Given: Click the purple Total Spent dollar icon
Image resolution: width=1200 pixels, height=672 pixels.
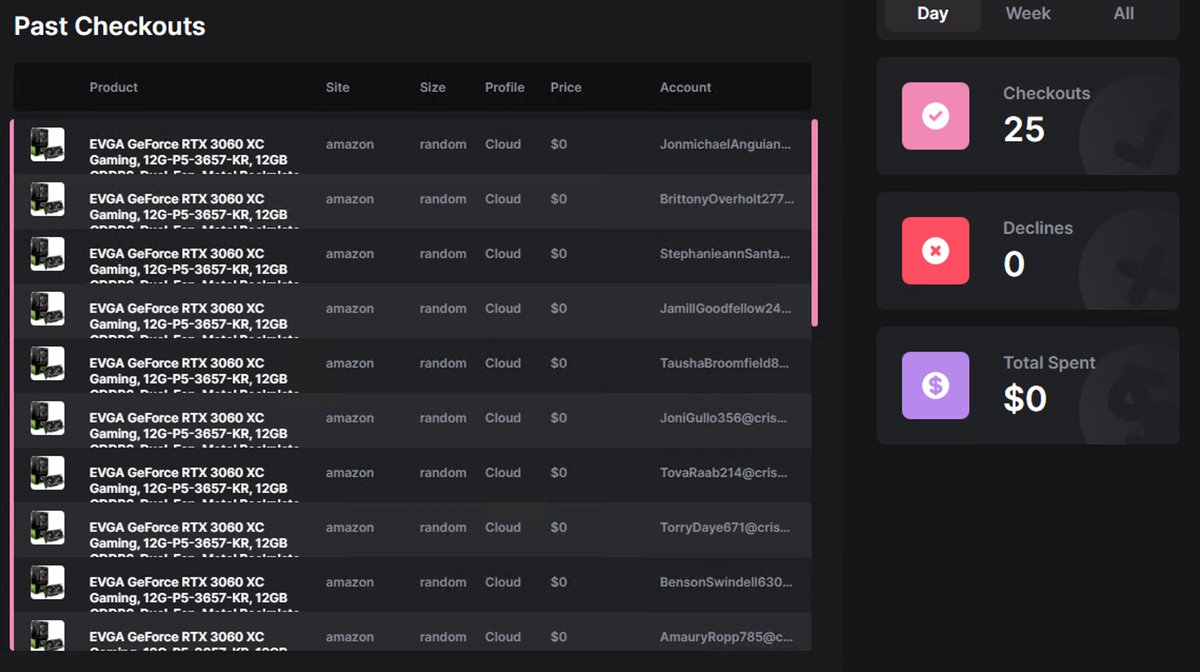Looking at the screenshot, I should [x=935, y=385].
